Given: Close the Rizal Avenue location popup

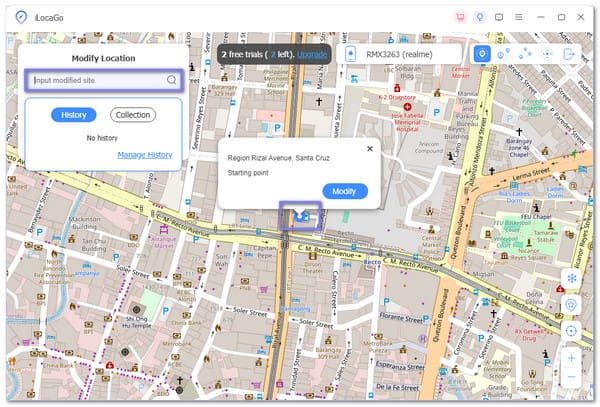Looking at the screenshot, I should pyautogui.click(x=370, y=149).
